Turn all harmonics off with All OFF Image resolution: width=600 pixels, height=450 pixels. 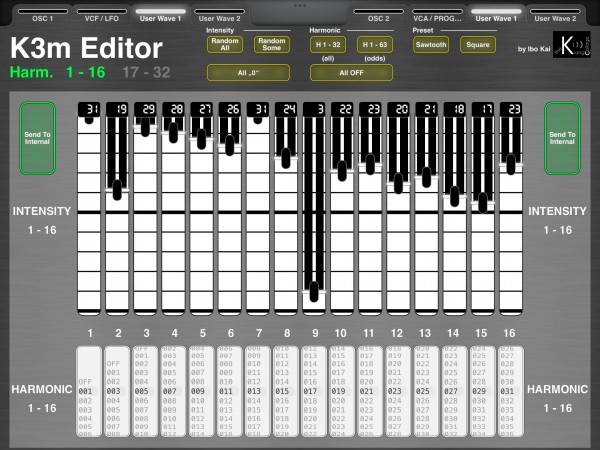pyautogui.click(x=351, y=73)
